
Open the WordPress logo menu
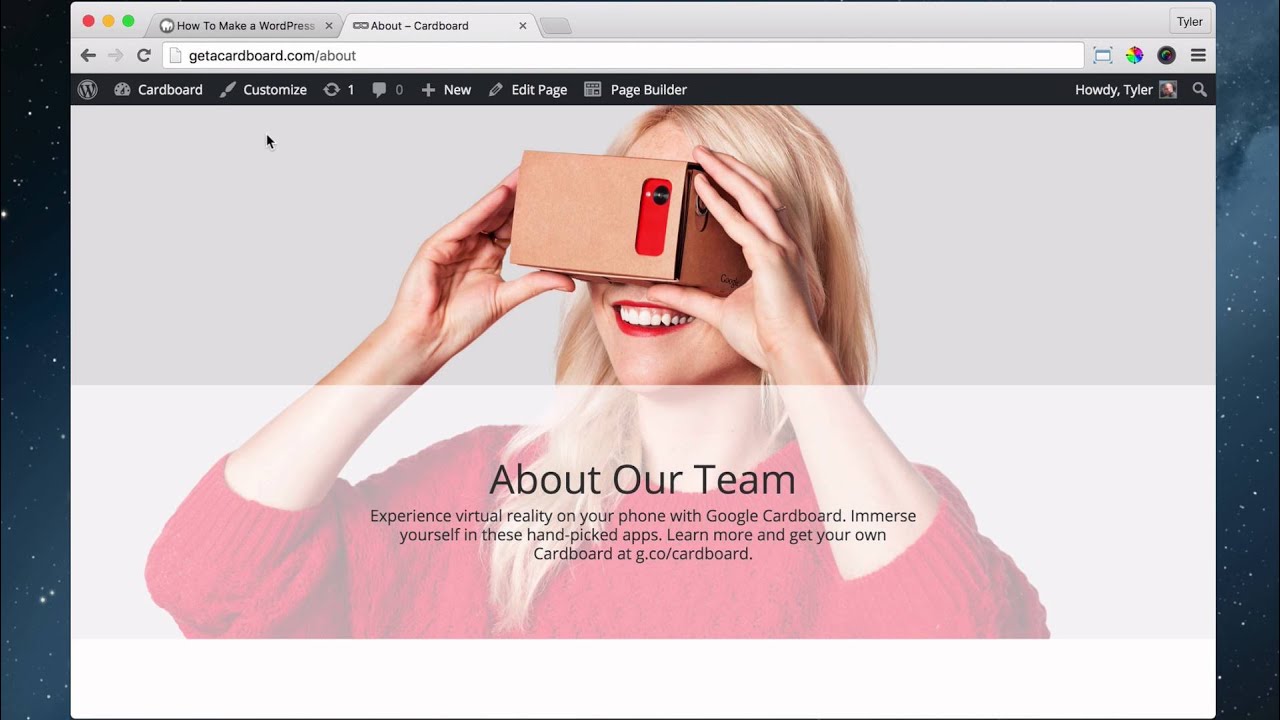88,90
